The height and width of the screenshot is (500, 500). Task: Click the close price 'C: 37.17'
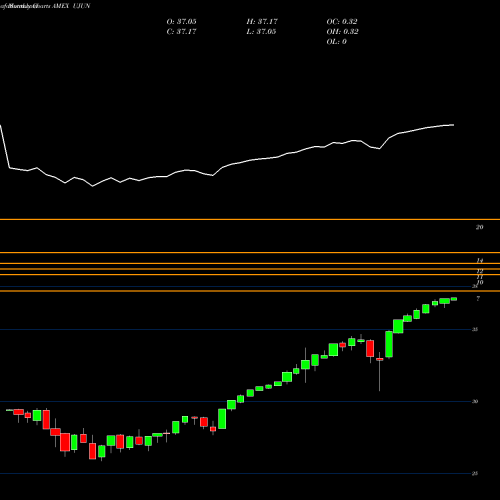(x=181, y=32)
